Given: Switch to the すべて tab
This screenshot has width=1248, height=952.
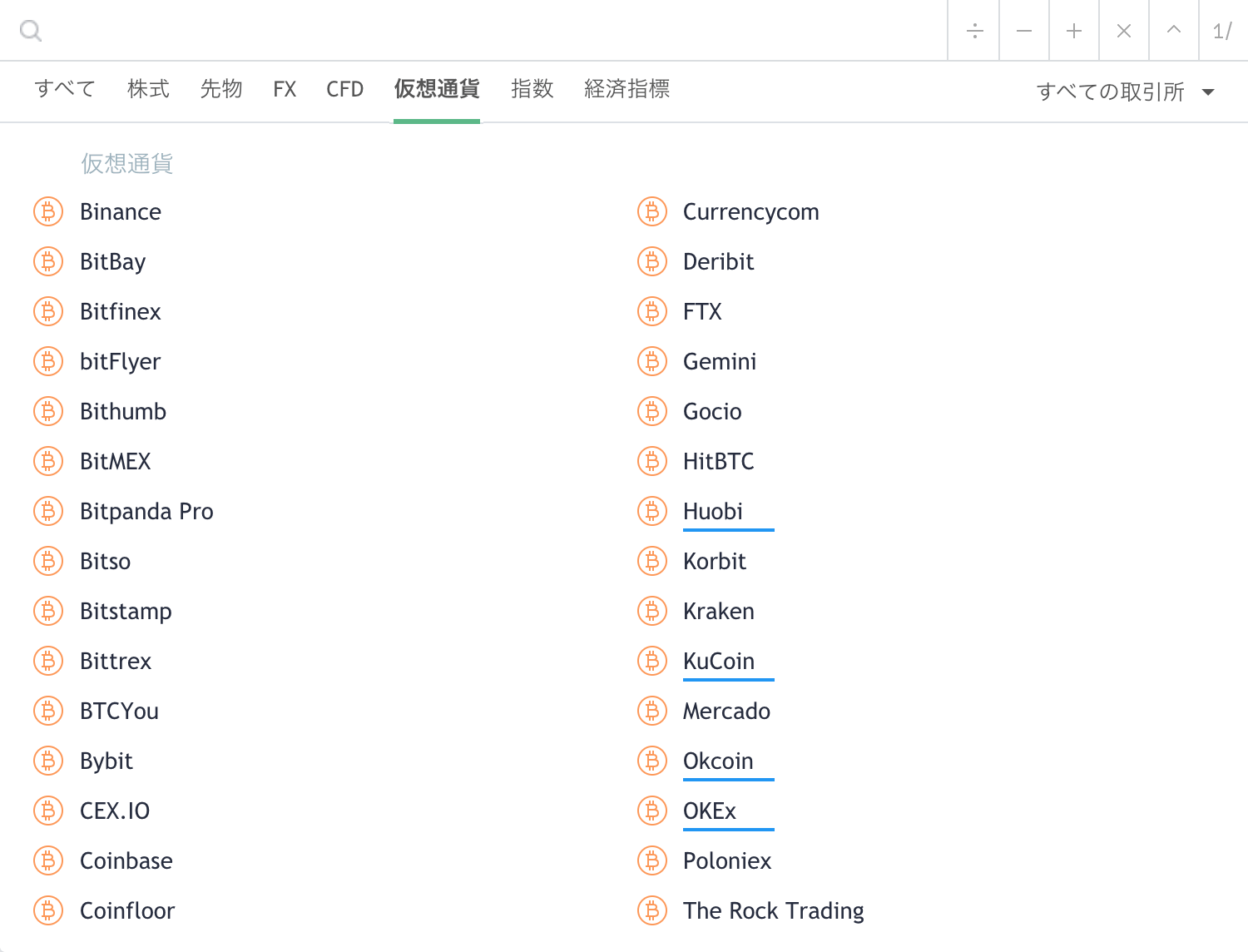Looking at the screenshot, I should click(65, 89).
